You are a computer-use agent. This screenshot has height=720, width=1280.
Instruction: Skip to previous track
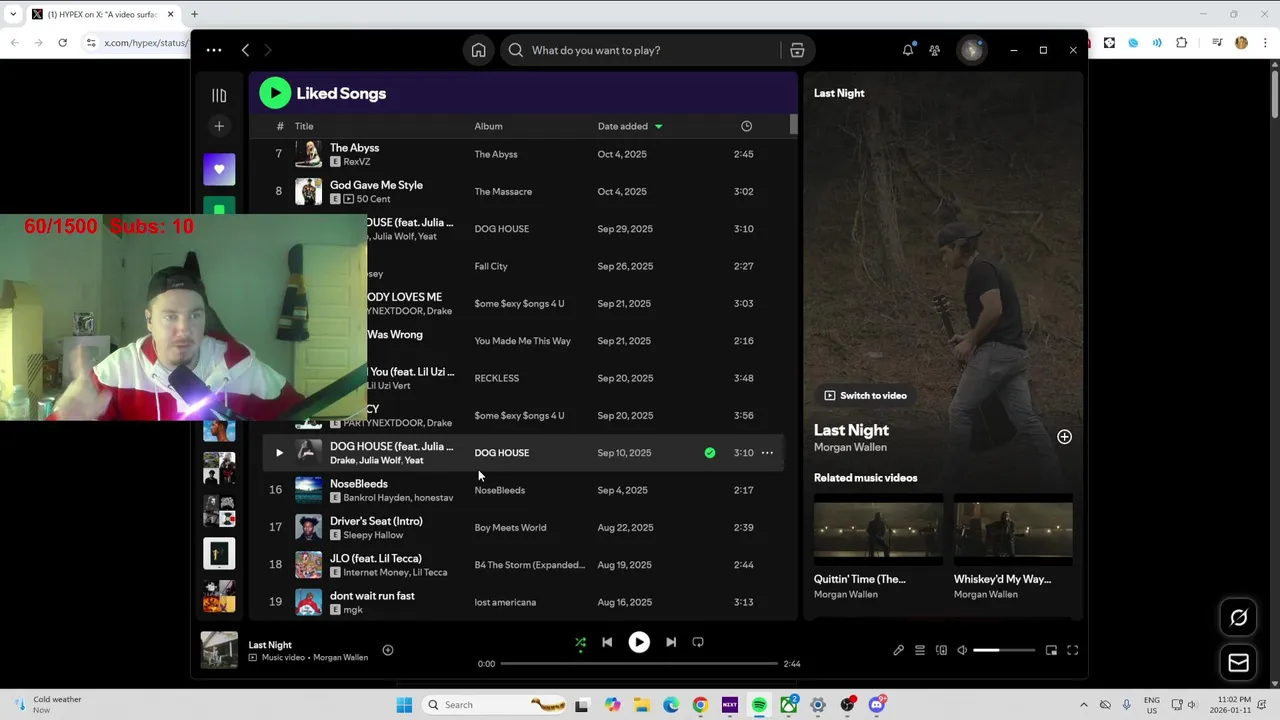[607, 642]
